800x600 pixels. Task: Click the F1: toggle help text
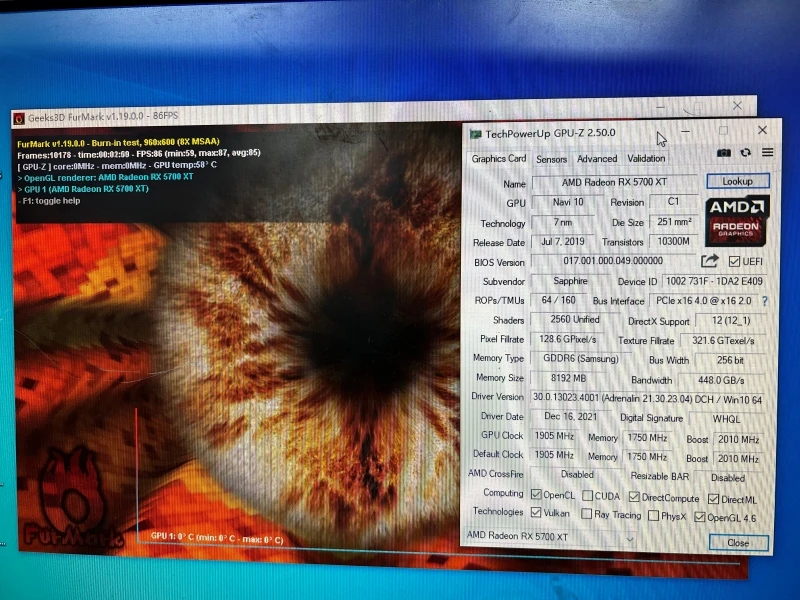[49, 201]
